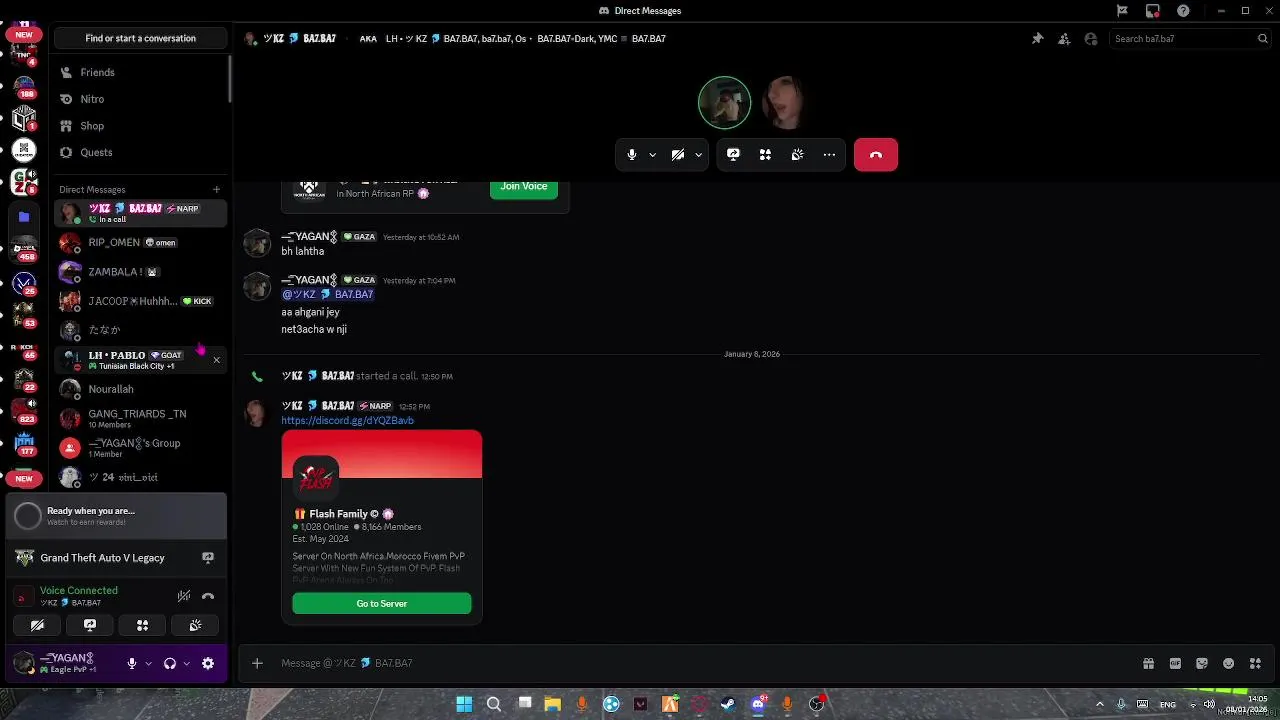
Task: Open the Windows Start button
Action: click(464, 704)
